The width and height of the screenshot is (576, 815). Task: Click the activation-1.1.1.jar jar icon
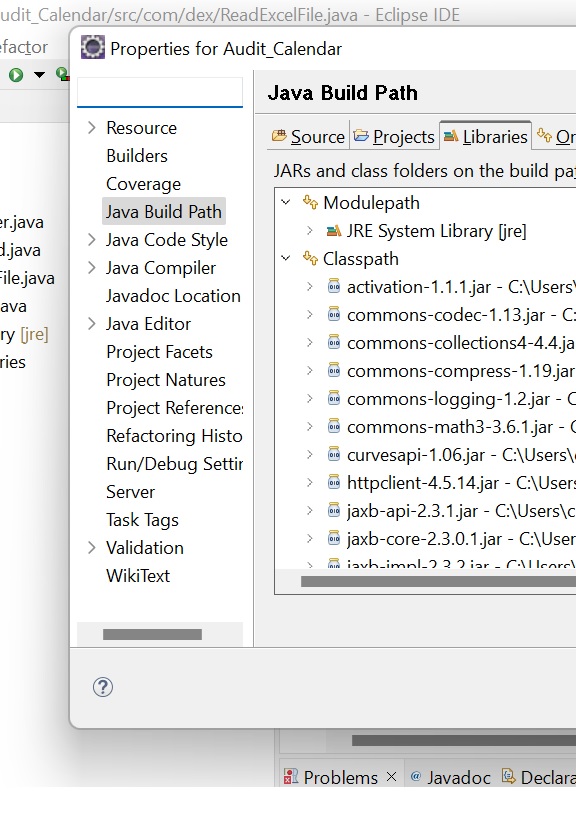coord(334,286)
